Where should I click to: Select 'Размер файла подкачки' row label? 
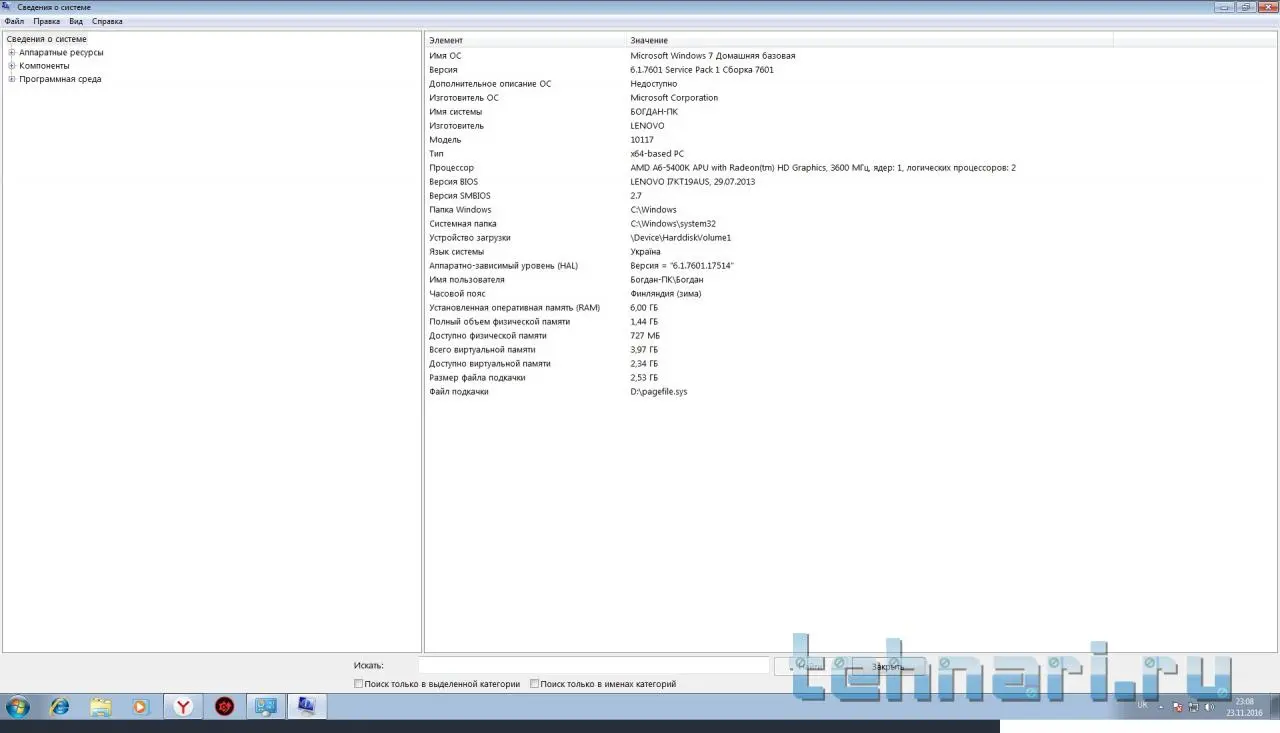click(477, 378)
